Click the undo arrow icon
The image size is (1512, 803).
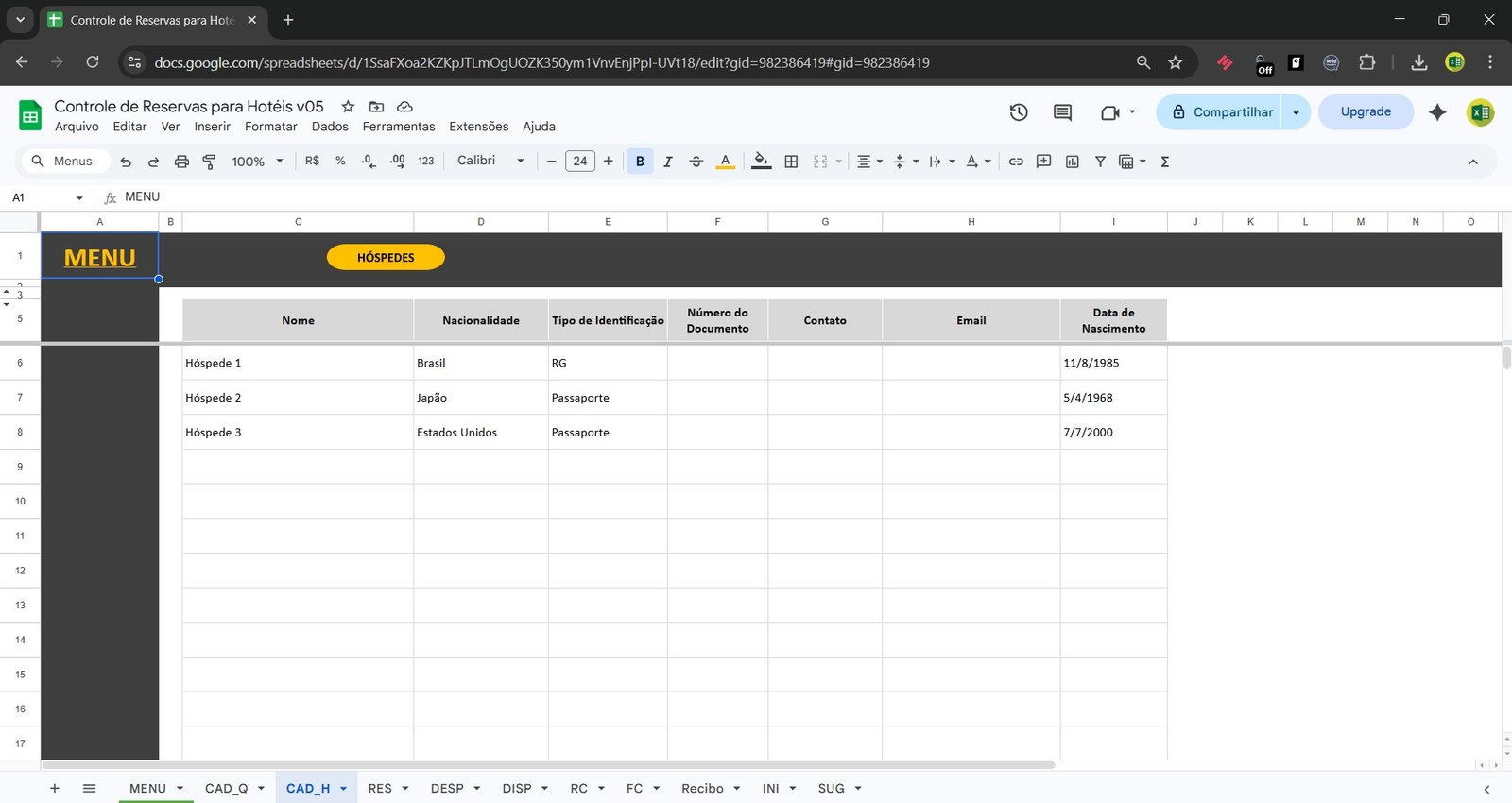(x=126, y=162)
